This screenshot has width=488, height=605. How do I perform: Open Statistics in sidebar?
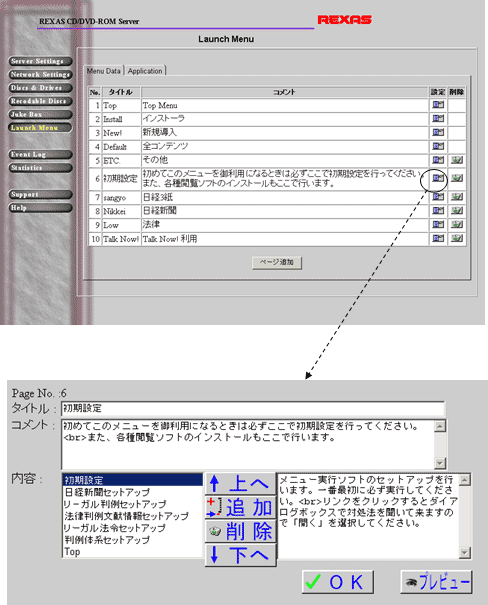[x=40, y=168]
